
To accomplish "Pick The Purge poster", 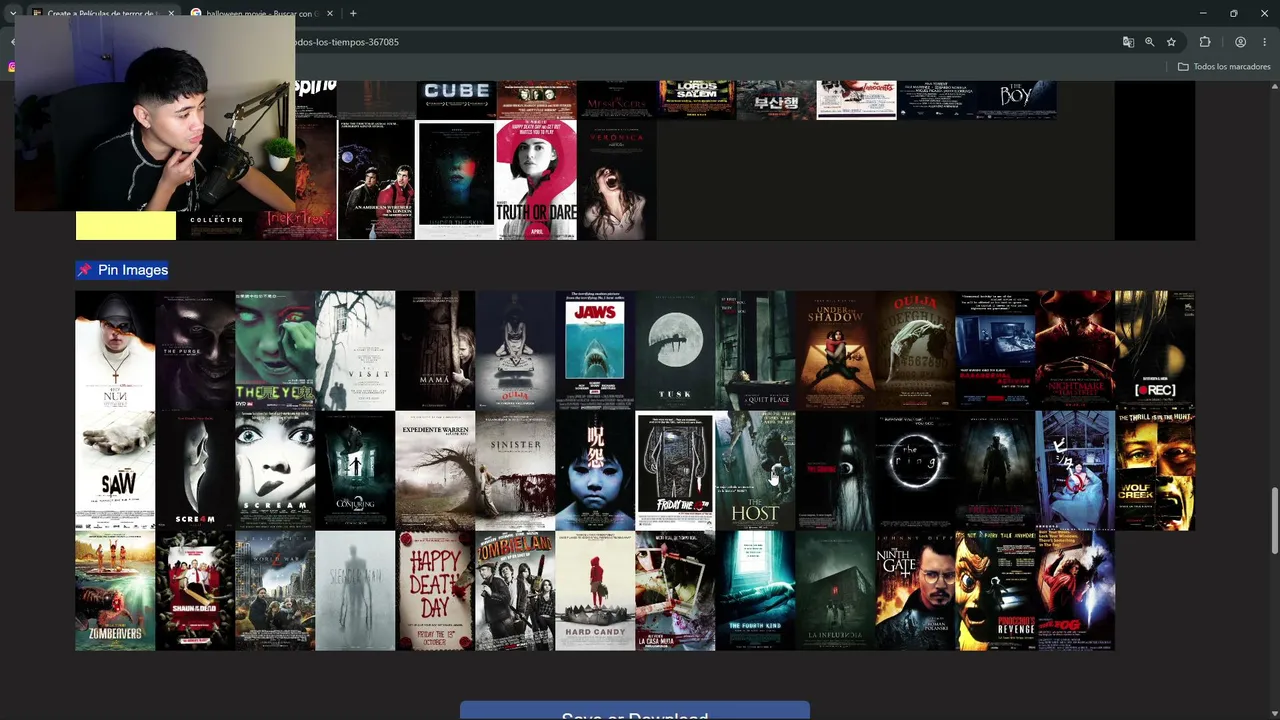I will tap(195, 350).
